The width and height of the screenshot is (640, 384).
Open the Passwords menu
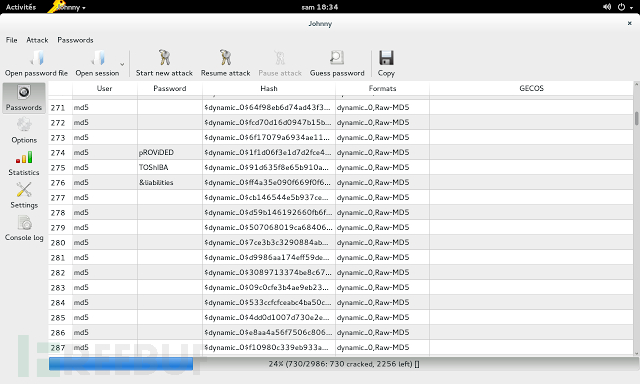(75, 40)
